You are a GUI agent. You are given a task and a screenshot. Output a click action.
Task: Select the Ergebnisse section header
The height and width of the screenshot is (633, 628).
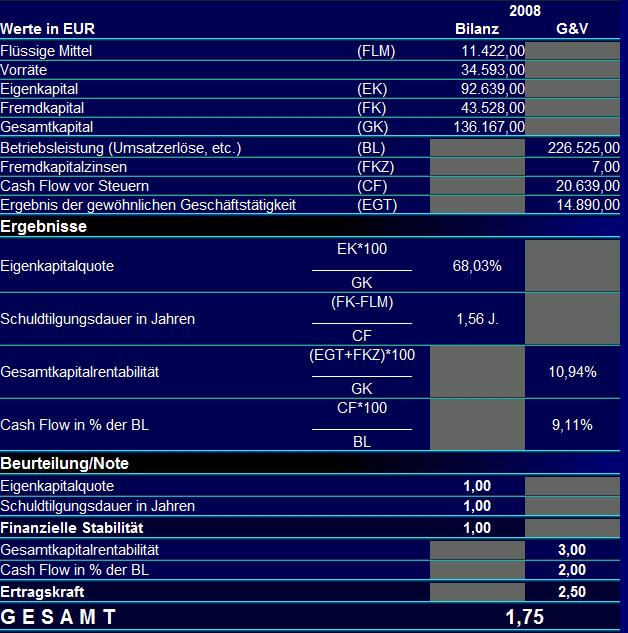[44, 226]
